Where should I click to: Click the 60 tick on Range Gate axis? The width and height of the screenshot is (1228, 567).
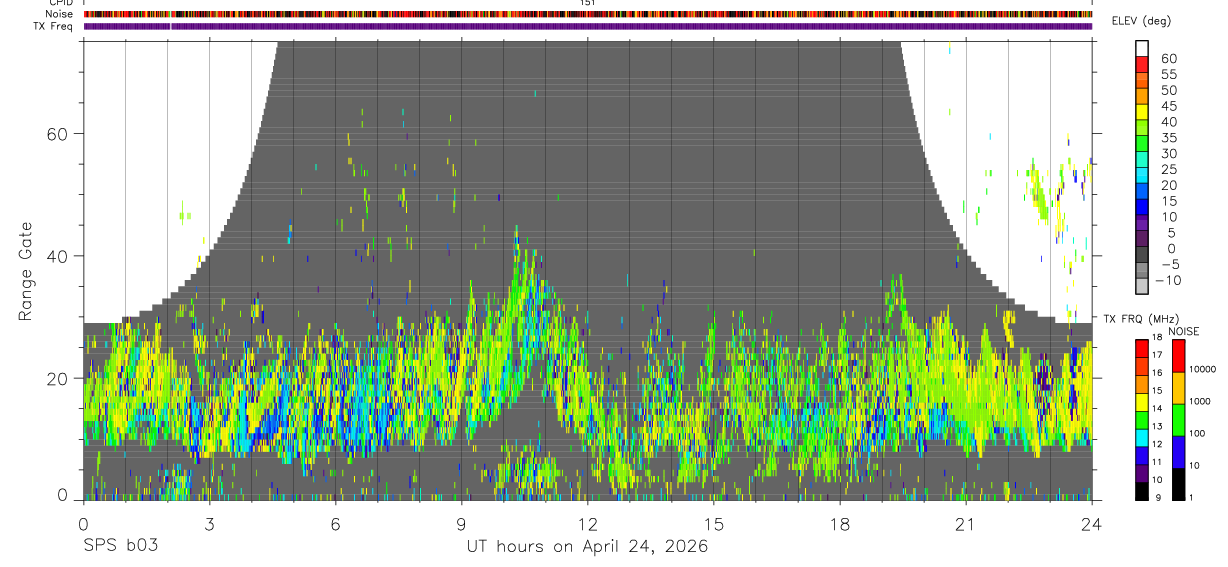[60, 134]
